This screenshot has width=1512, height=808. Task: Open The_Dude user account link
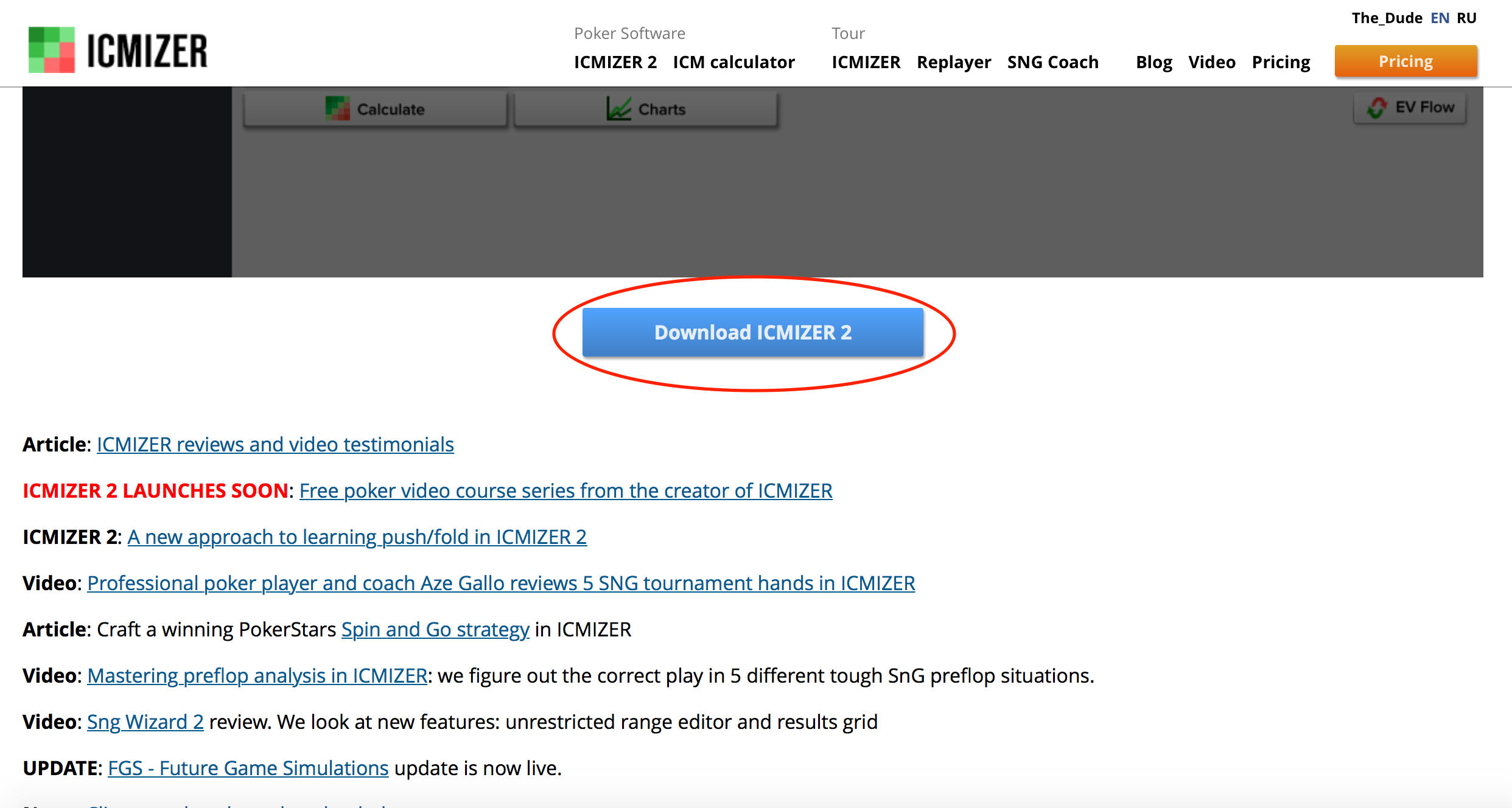click(x=1387, y=18)
